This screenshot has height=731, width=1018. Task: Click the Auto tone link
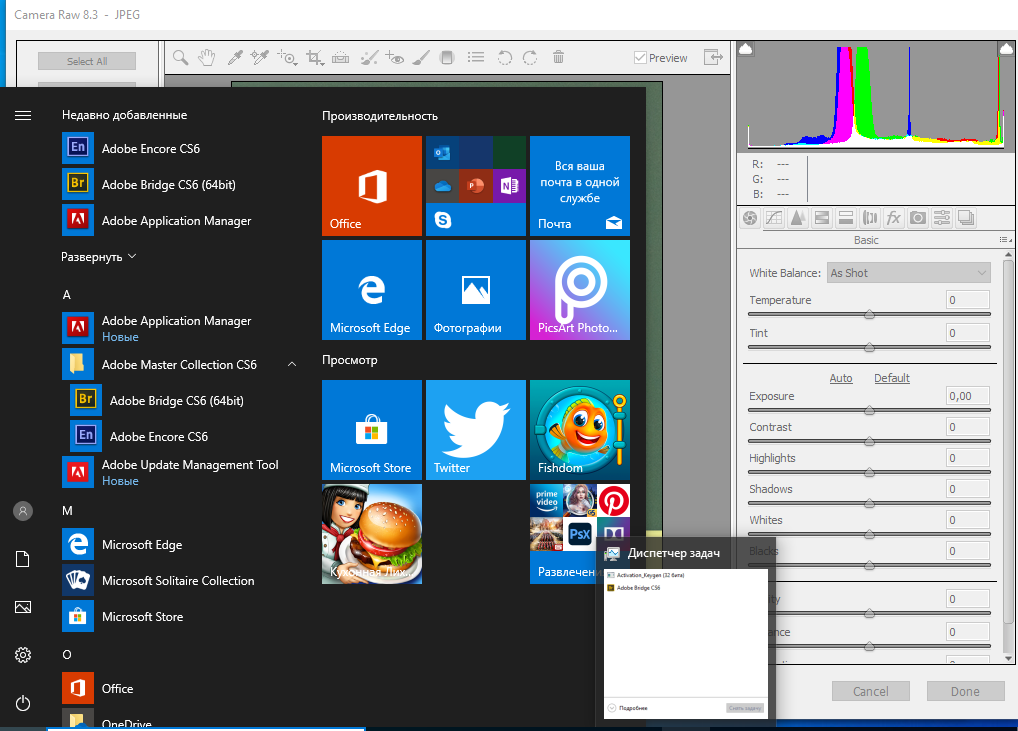841,378
